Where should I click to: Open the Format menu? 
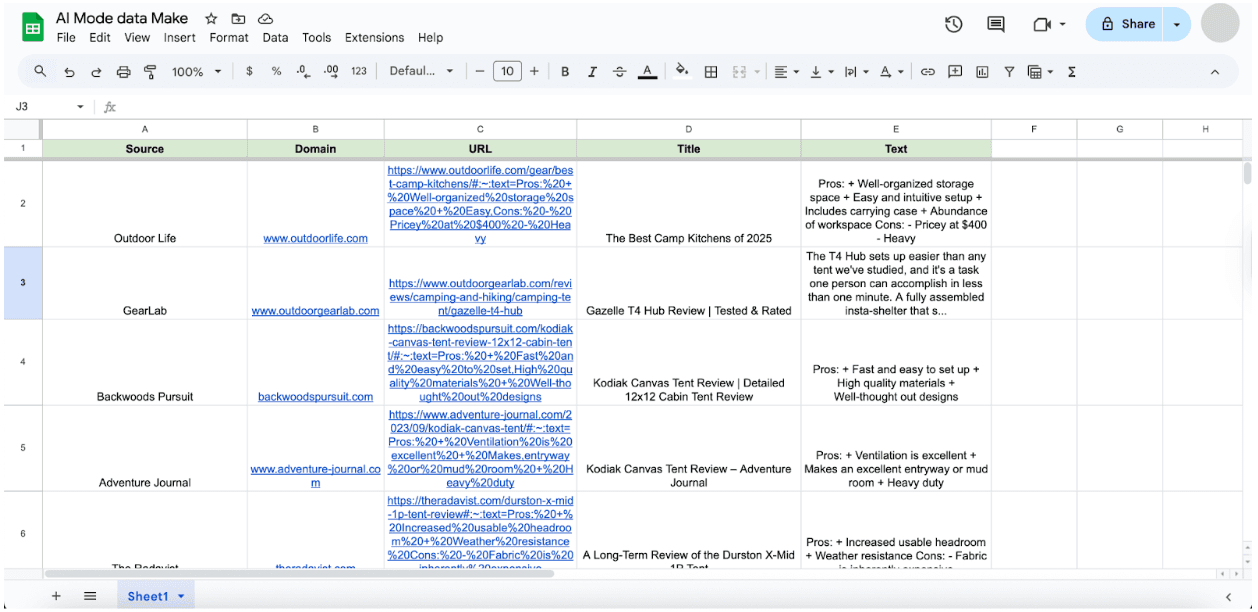(229, 38)
